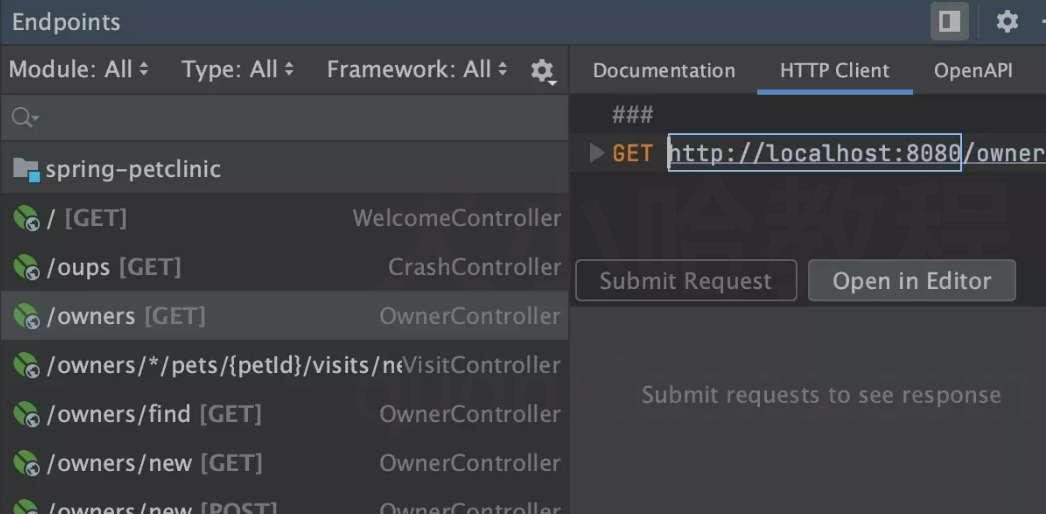This screenshot has height=514, width=1046.
Task: Open the Type: All dropdown
Action: [238, 69]
